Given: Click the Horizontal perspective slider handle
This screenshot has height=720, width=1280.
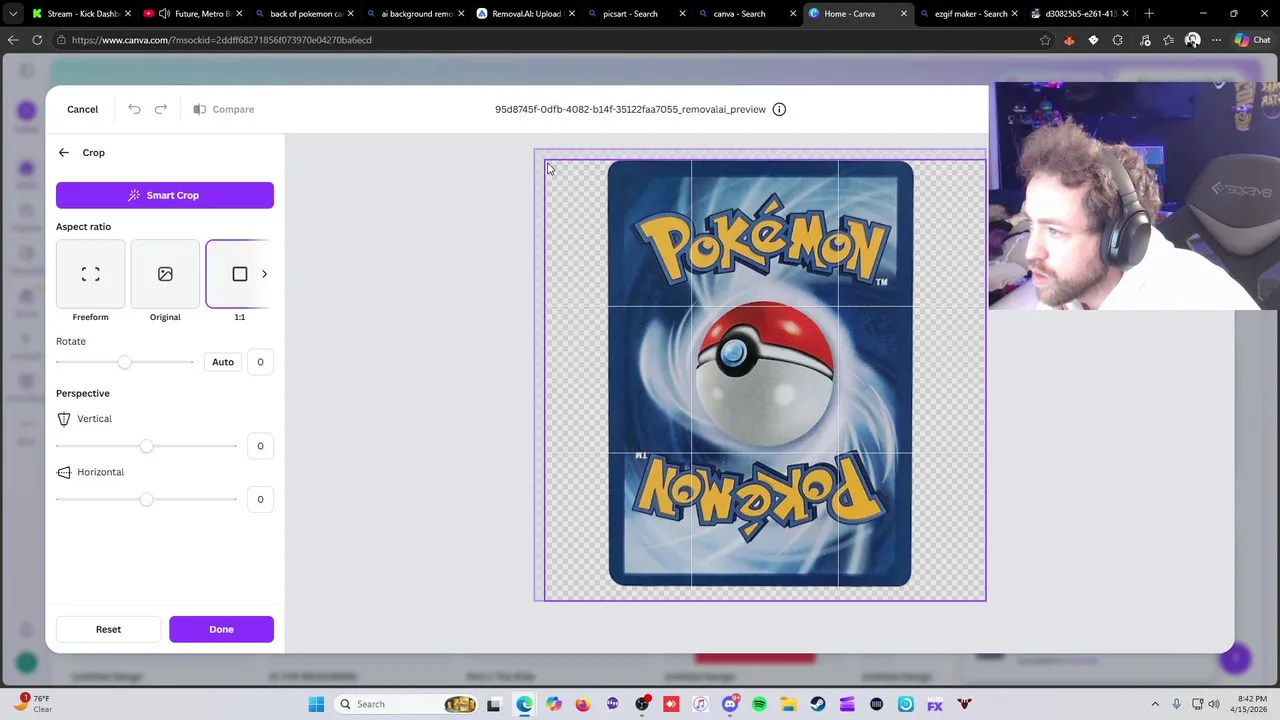Looking at the screenshot, I should [x=147, y=499].
